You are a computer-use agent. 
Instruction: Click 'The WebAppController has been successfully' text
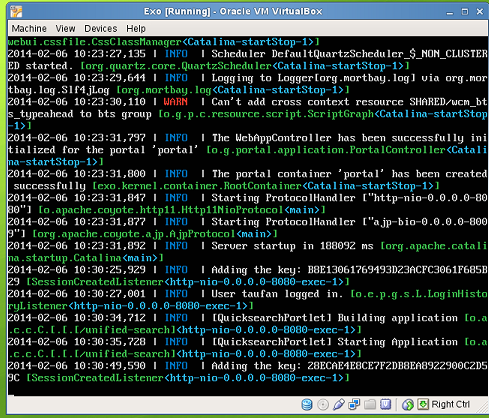pos(337,138)
